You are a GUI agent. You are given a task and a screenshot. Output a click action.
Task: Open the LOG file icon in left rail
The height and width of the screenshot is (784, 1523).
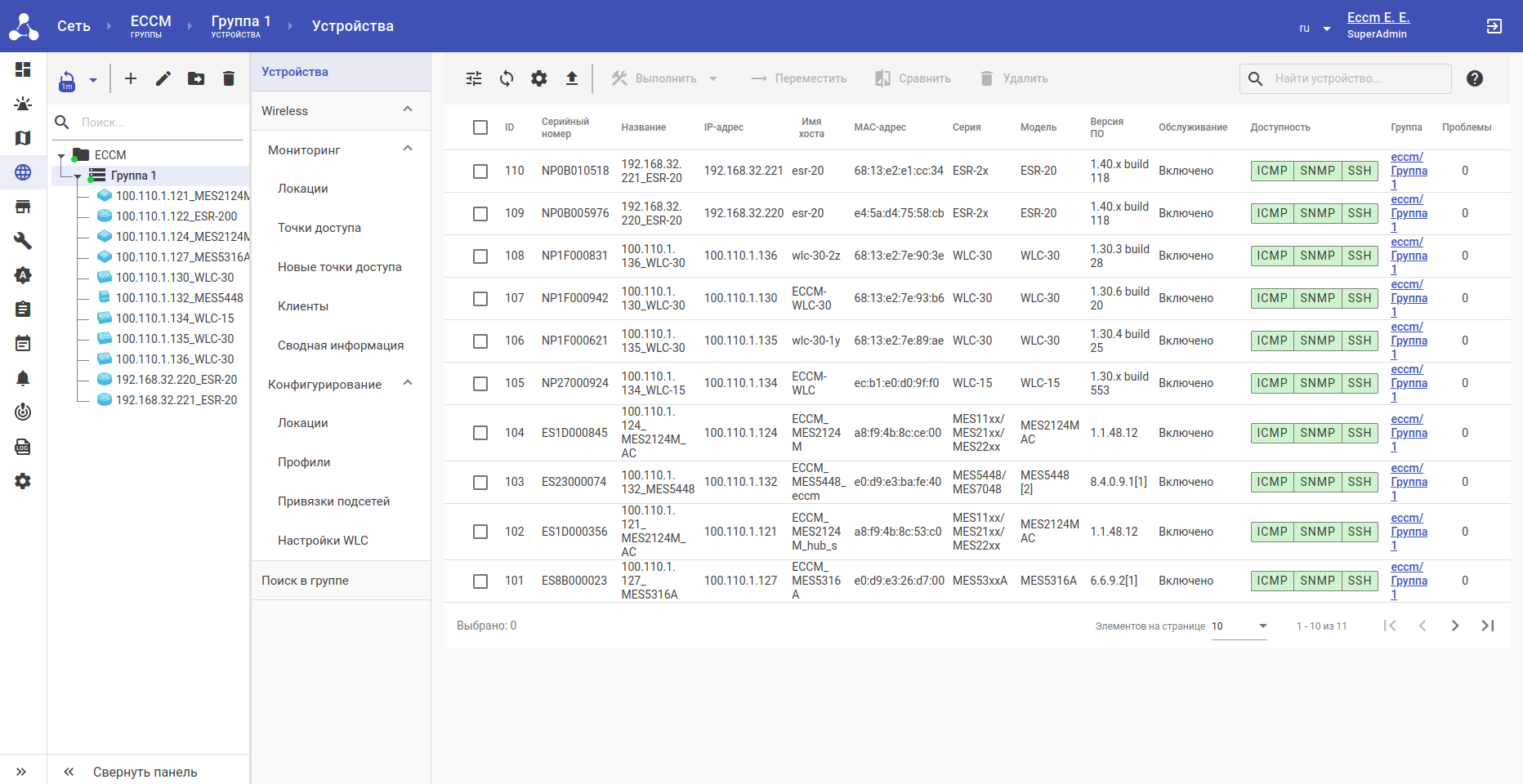coord(23,447)
